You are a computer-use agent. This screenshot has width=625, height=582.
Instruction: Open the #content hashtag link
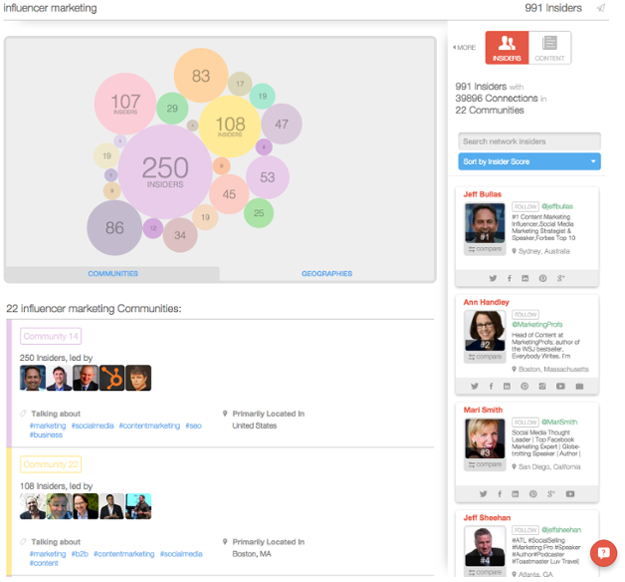(x=44, y=563)
